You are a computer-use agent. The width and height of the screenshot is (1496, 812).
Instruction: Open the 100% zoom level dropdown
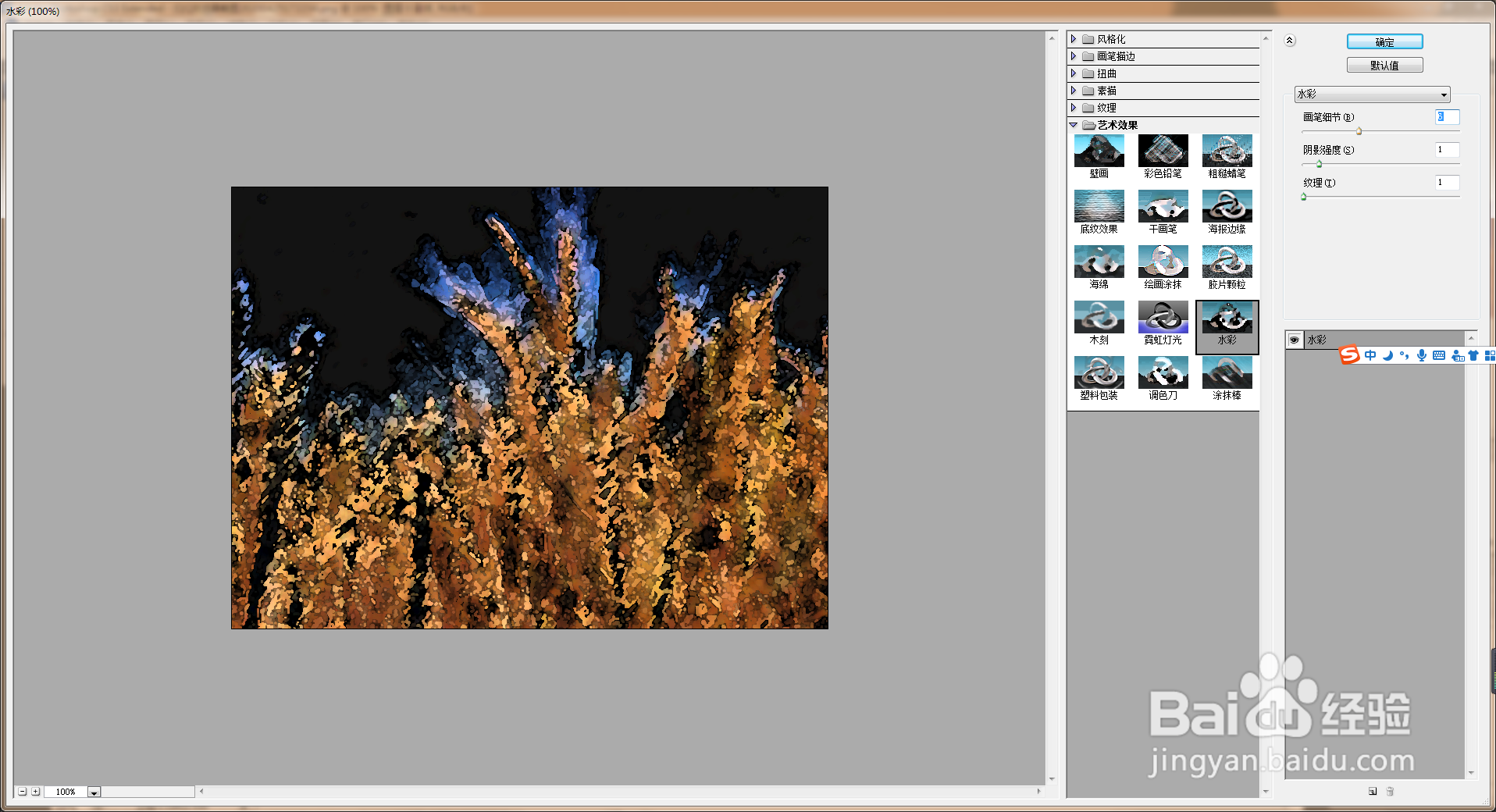(94, 792)
